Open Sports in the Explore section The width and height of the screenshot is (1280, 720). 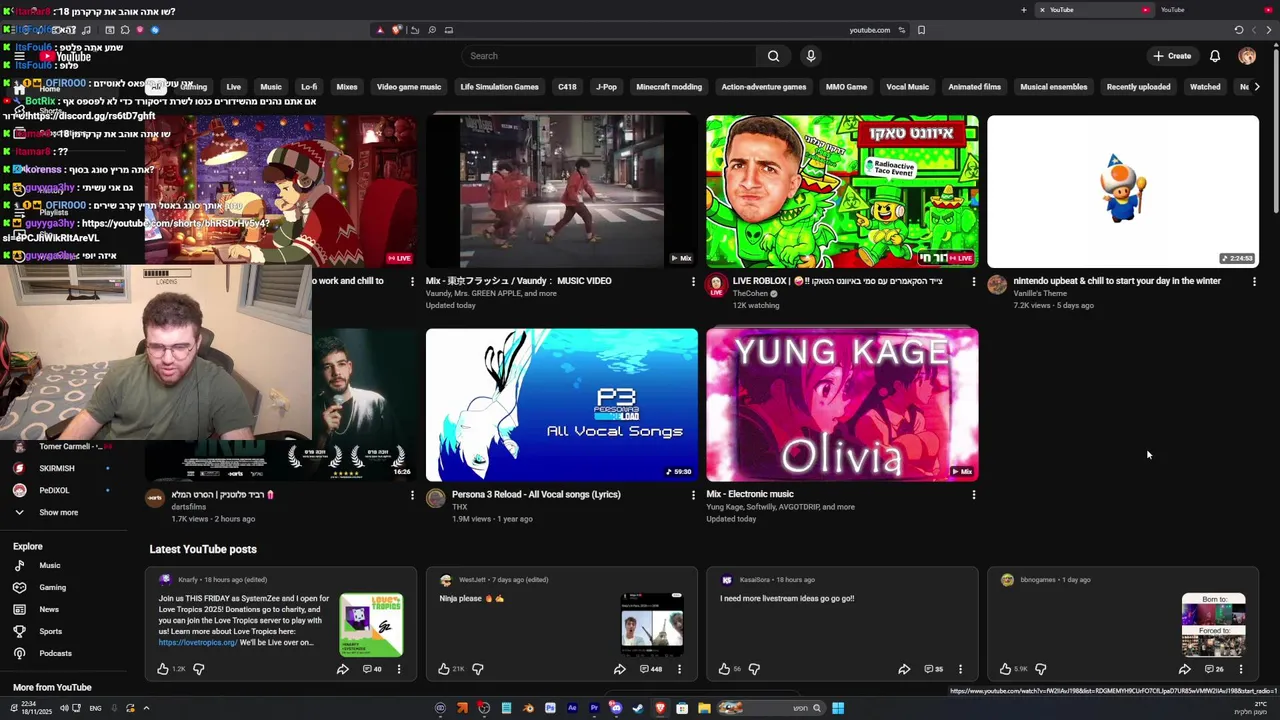[x=51, y=632]
